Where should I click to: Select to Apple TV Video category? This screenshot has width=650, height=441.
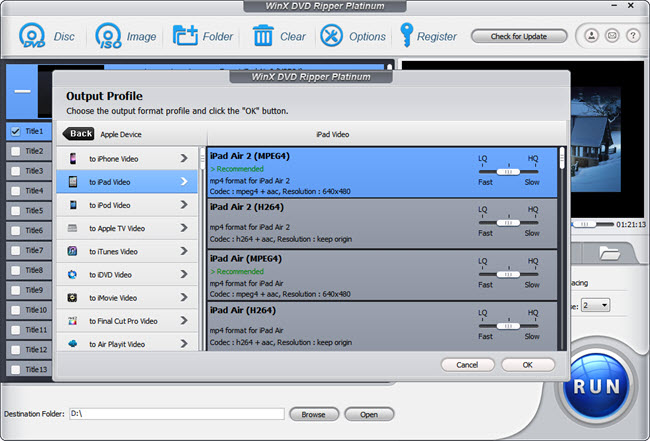[127, 228]
